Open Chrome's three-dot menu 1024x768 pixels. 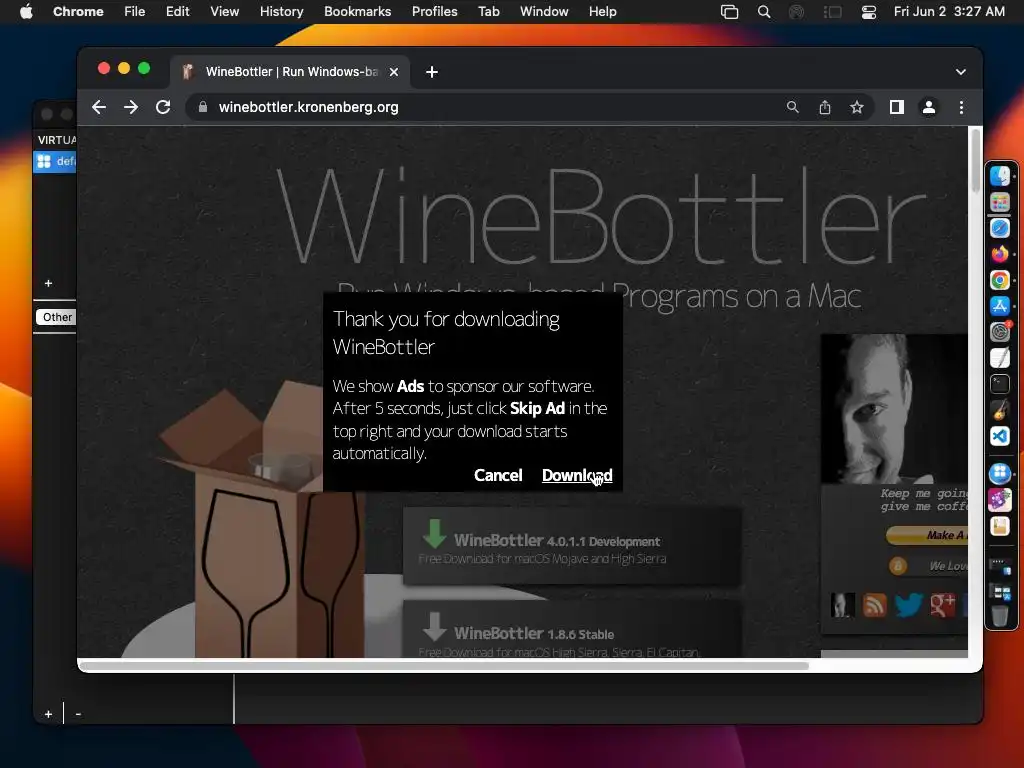coord(961,107)
